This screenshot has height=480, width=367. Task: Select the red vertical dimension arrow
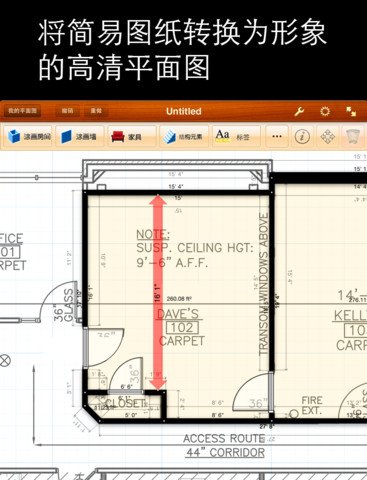[x=158, y=292]
